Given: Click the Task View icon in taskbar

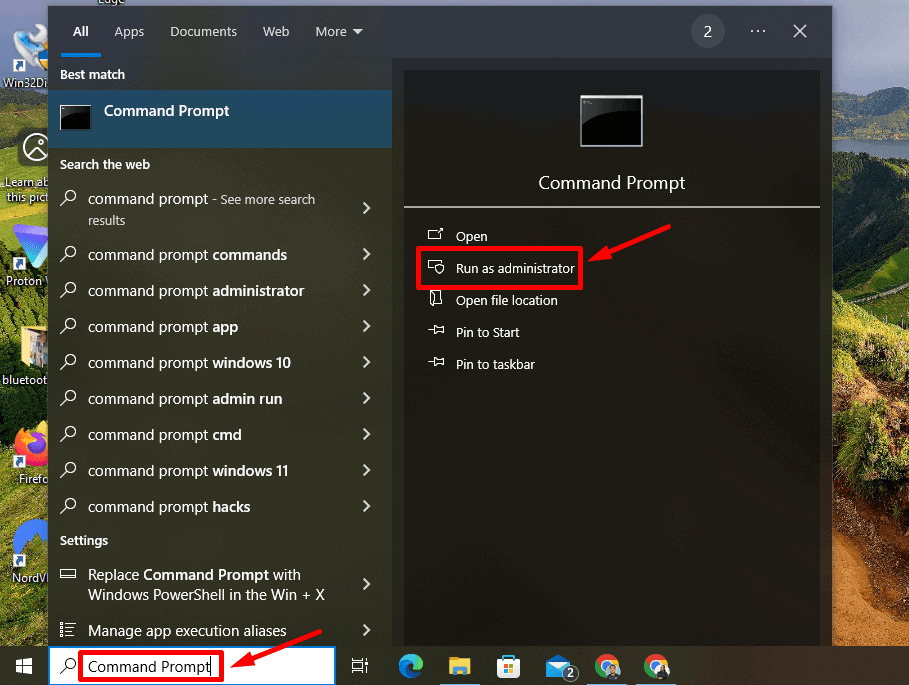Looking at the screenshot, I should pyautogui.click(x=360, y=666).
